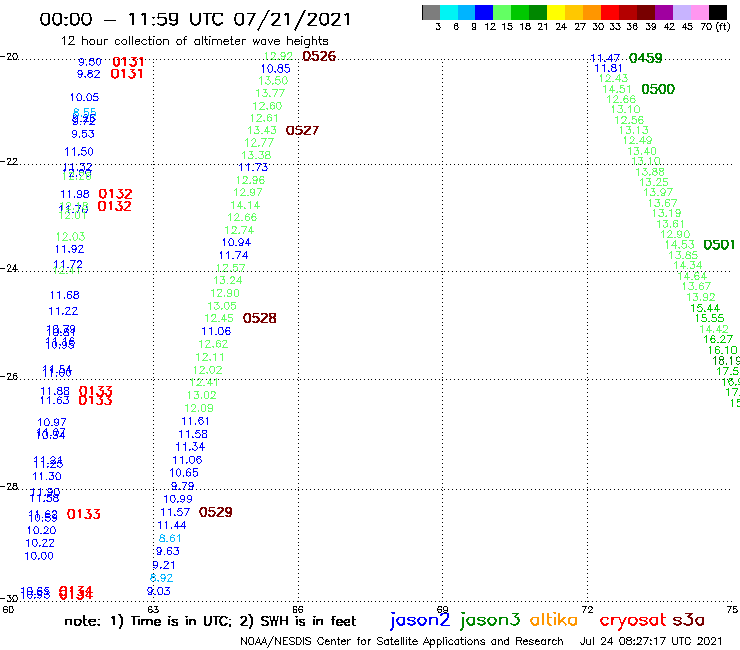Click the lavender swatch in the color scale
This screenshot has width=740, height=650.
click(x=681, y=12)
